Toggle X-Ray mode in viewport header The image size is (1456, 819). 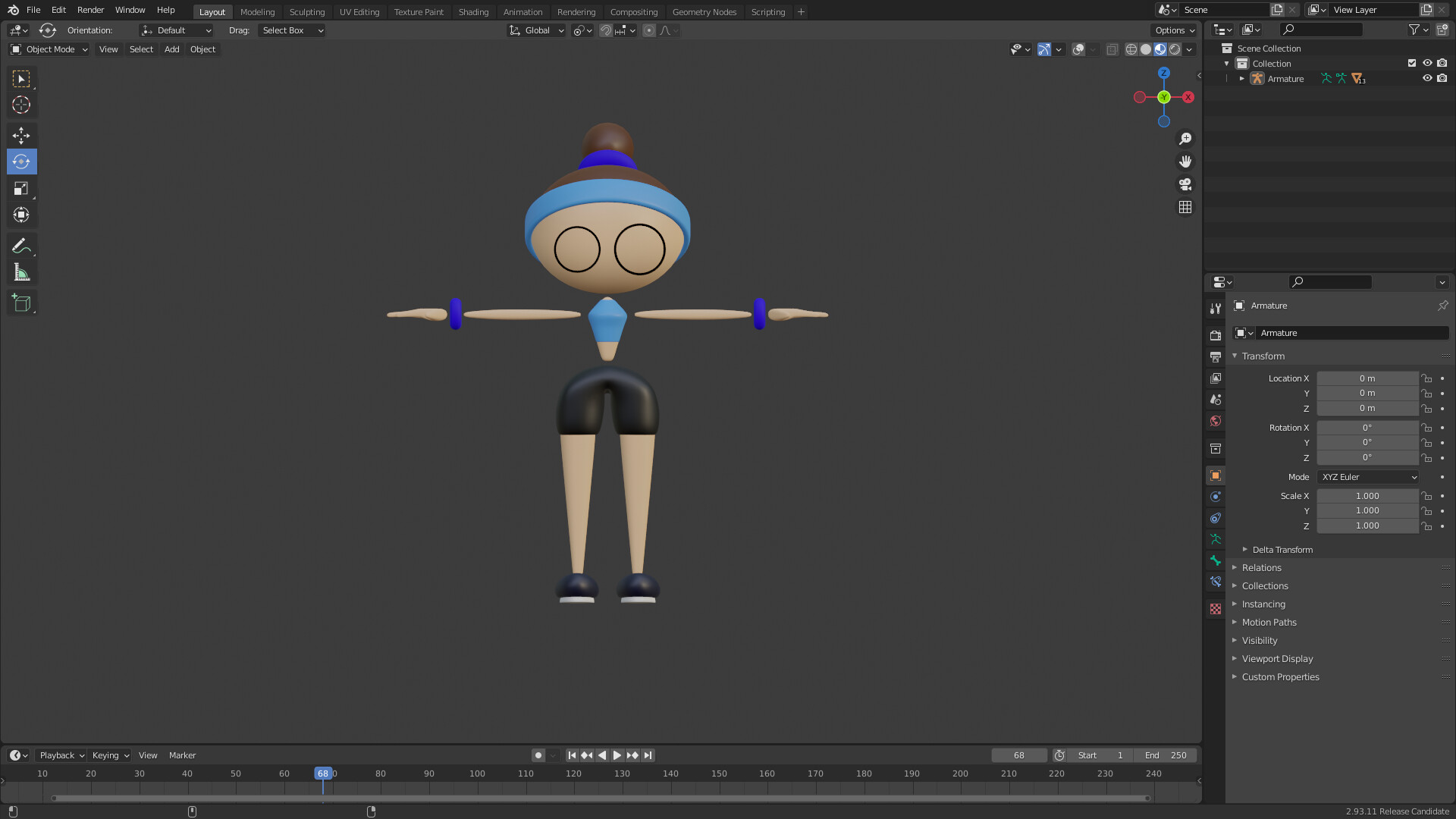(x=1112, y=49)
